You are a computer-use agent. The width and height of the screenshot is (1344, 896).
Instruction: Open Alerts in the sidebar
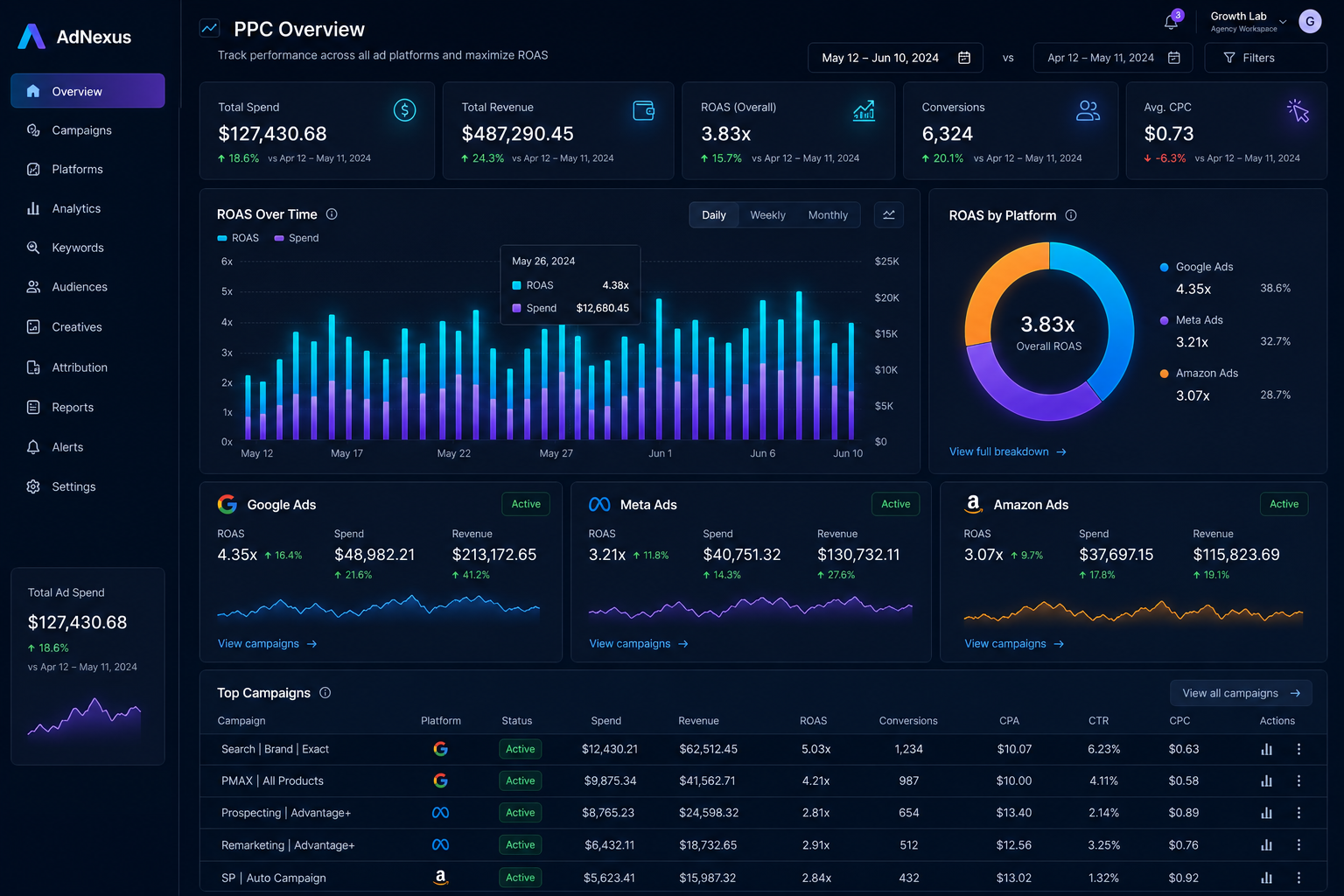(87, 447)
